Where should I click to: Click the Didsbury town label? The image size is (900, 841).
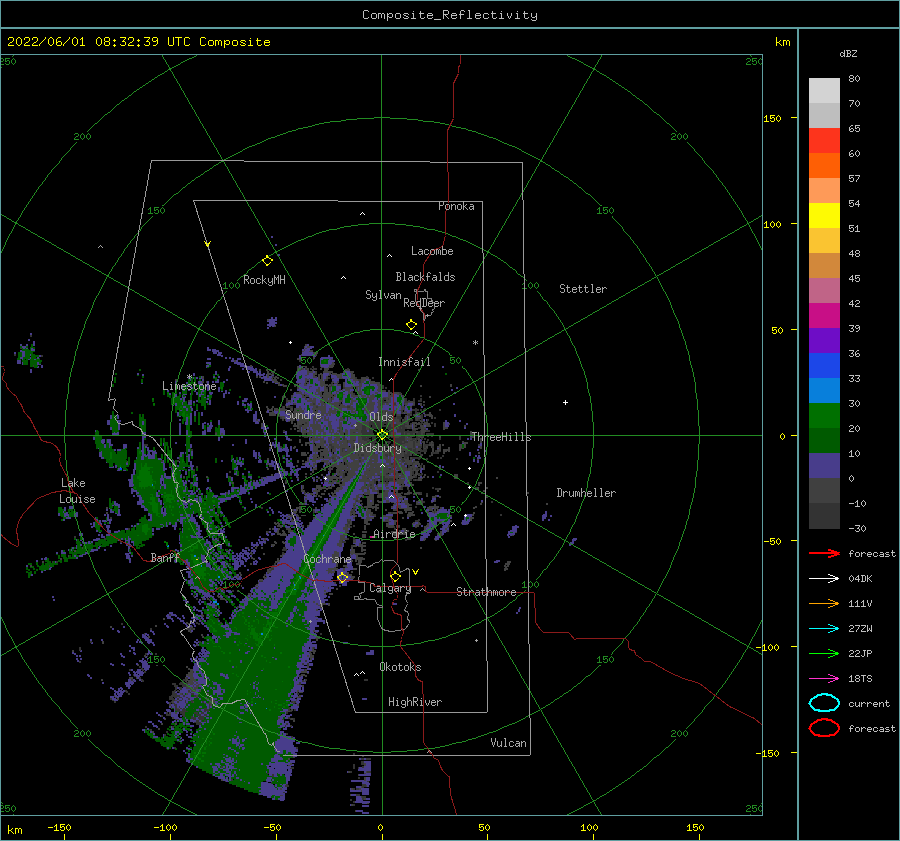[x=377, y=448]
